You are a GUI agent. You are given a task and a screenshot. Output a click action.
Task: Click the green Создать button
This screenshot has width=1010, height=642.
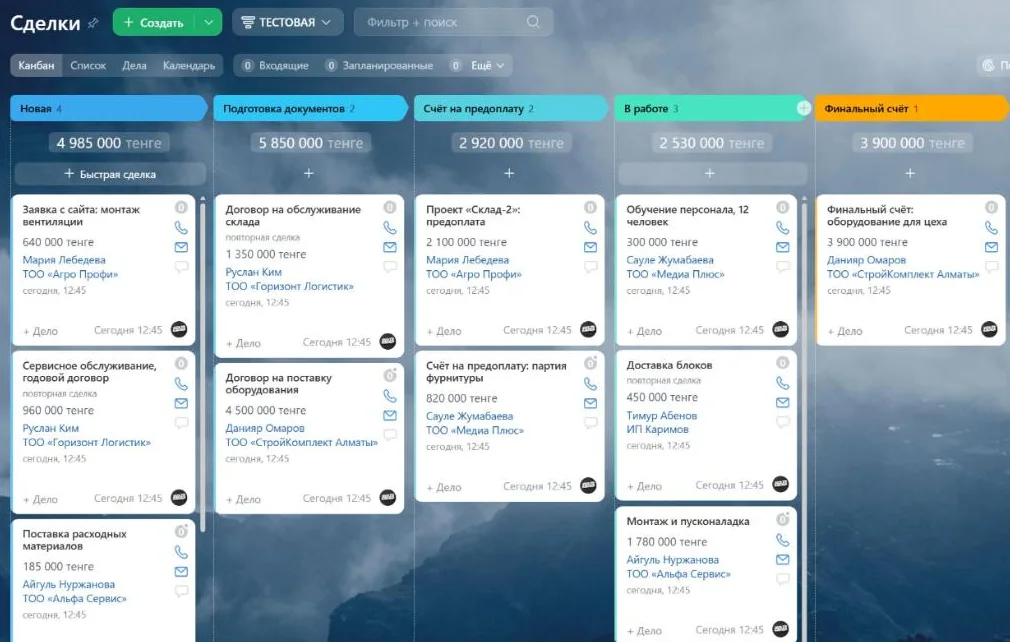coord(155,22)
